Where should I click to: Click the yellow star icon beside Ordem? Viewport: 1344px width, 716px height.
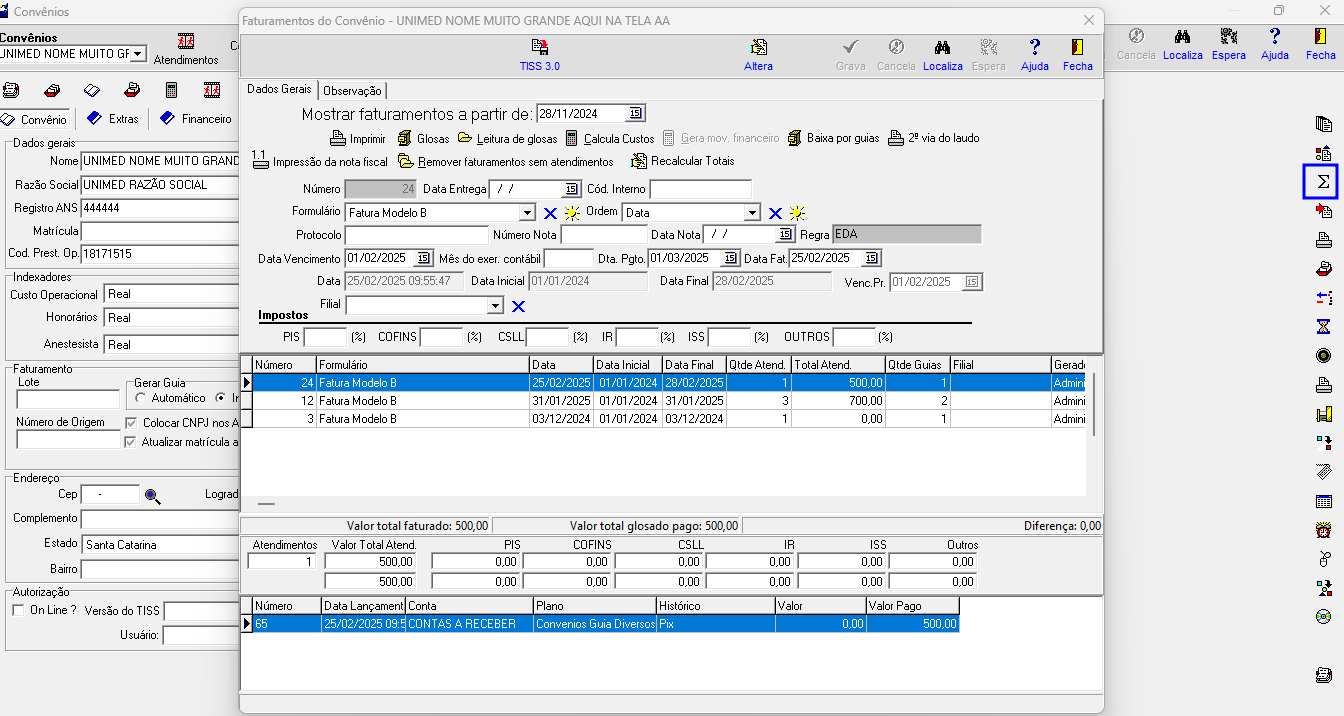797,213
